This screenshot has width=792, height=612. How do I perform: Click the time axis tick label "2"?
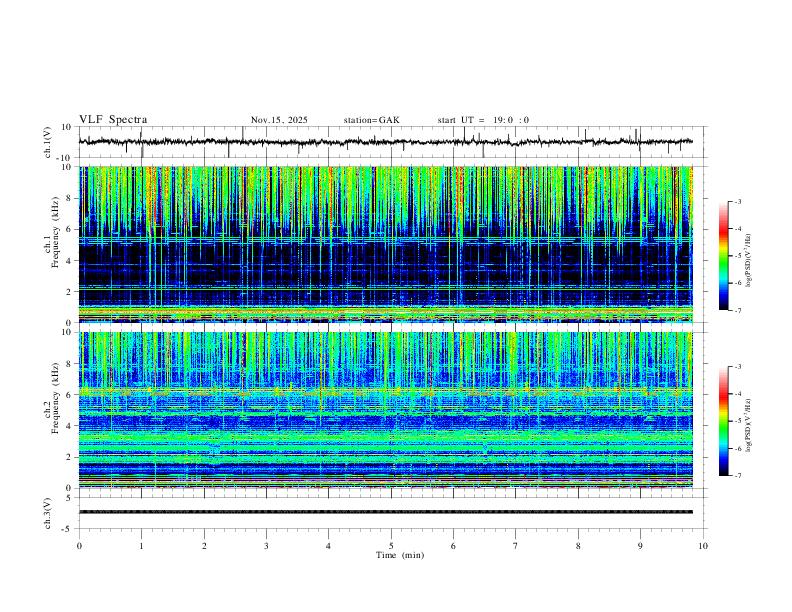(204, 546)
